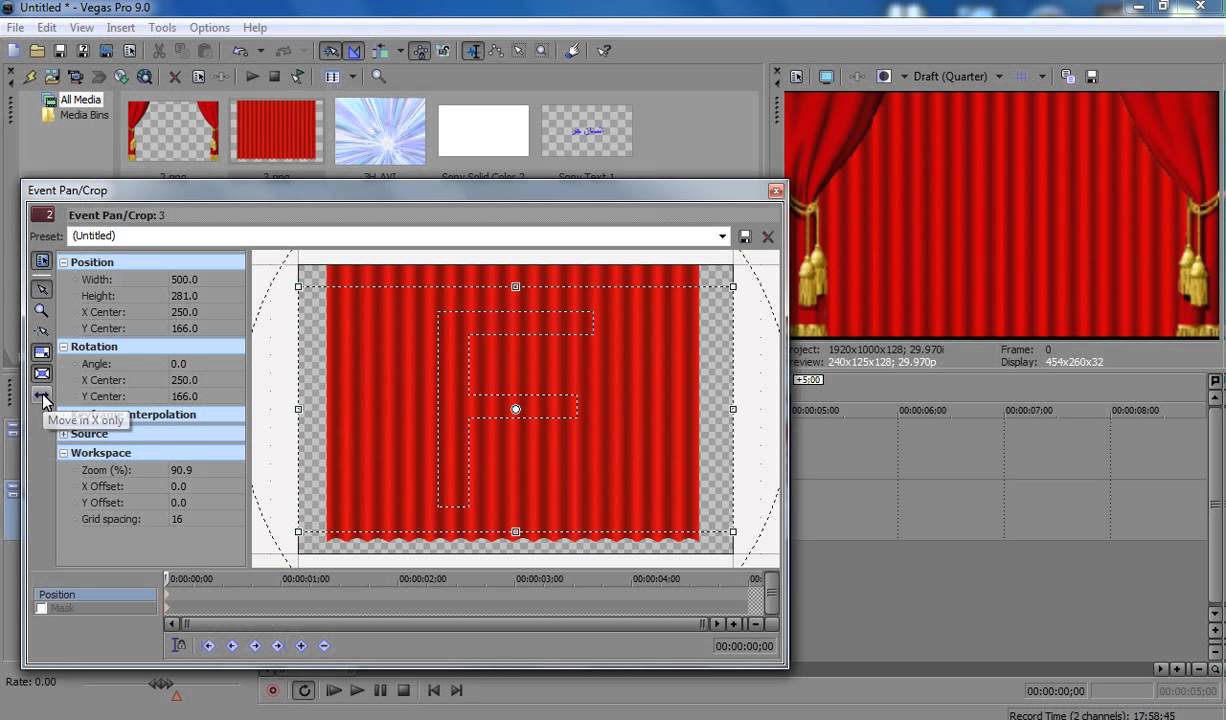
Task: Toggle Enable Snapping in main toolbar
Action: click(330, 51)
